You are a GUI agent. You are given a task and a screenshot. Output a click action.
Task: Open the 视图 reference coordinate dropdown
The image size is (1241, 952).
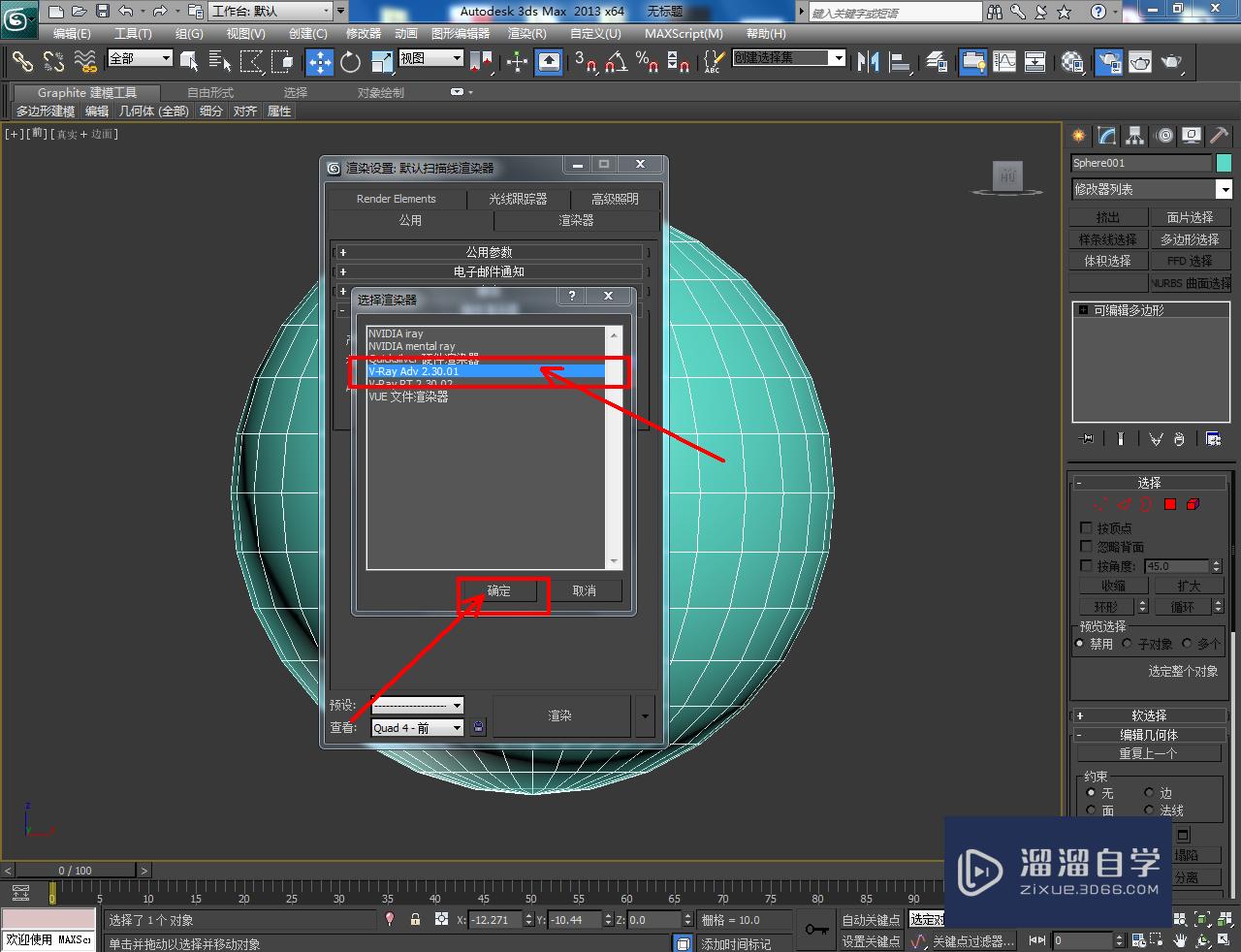point(431,58)
